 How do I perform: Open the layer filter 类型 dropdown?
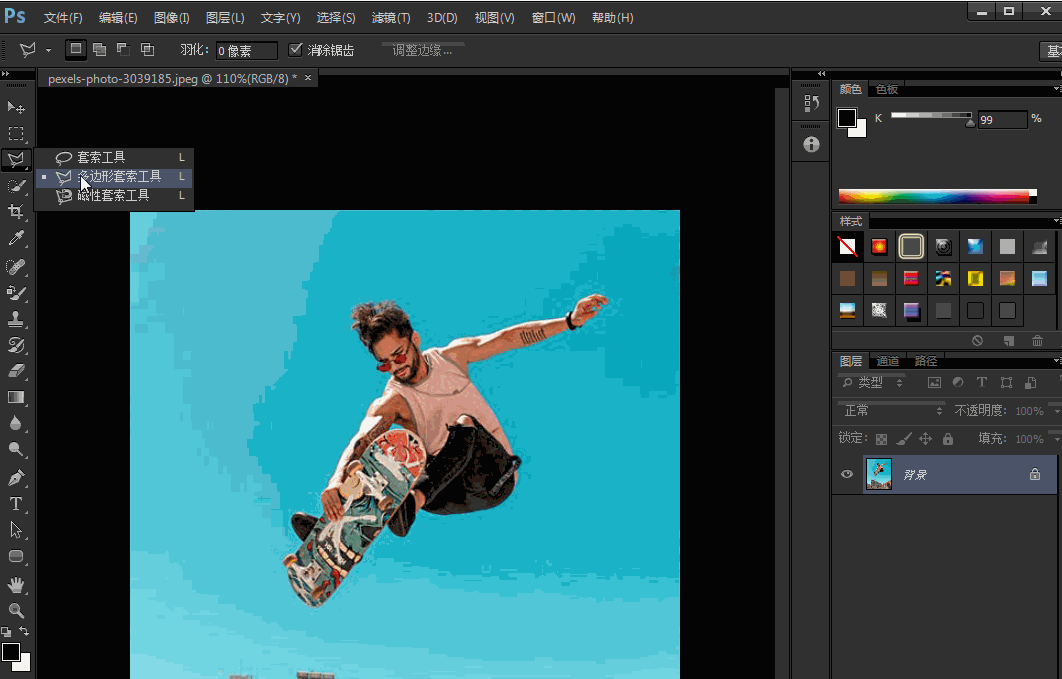pyautogui.click(x=873, y=383)
